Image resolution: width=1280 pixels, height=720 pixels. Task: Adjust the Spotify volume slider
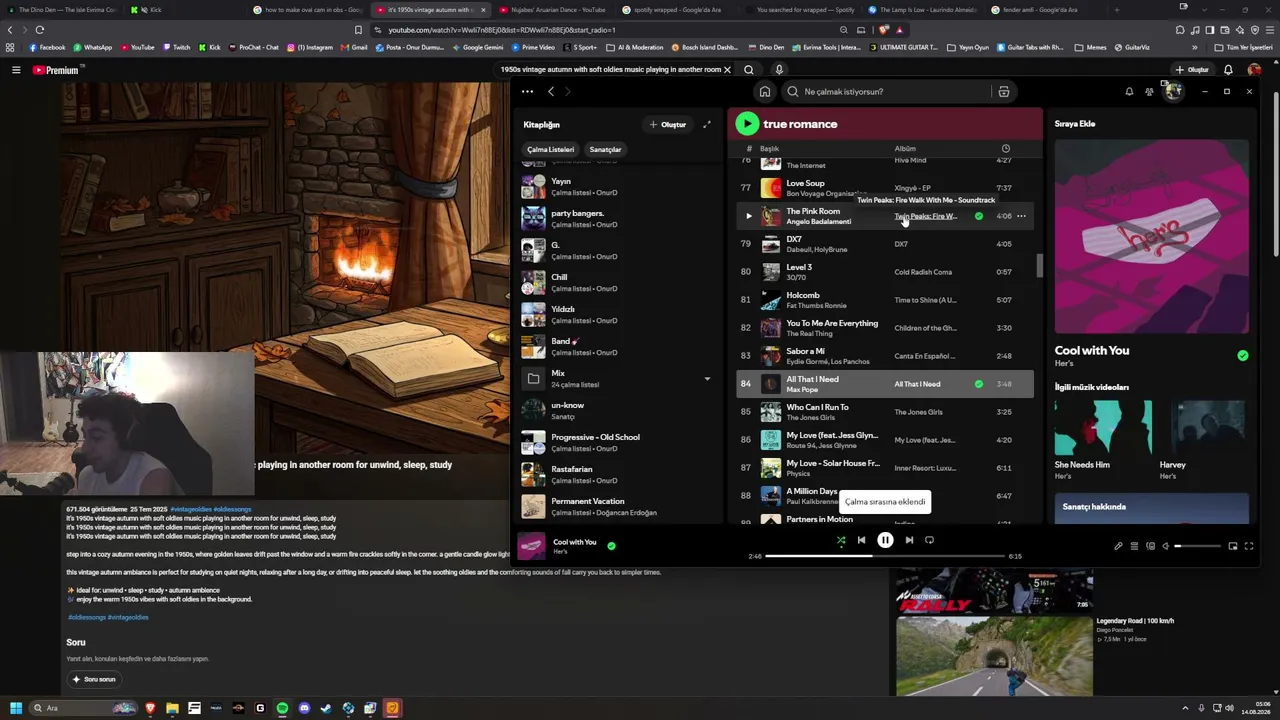[1198, 546]
